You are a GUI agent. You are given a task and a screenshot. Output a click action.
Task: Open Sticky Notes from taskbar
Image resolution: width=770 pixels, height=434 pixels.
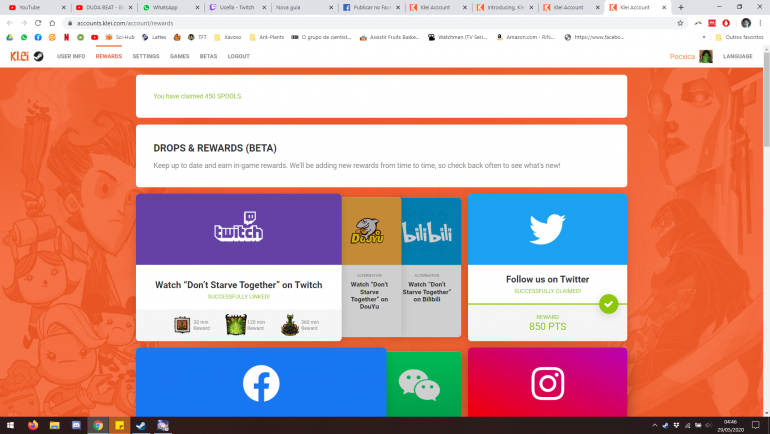point(119,425)
